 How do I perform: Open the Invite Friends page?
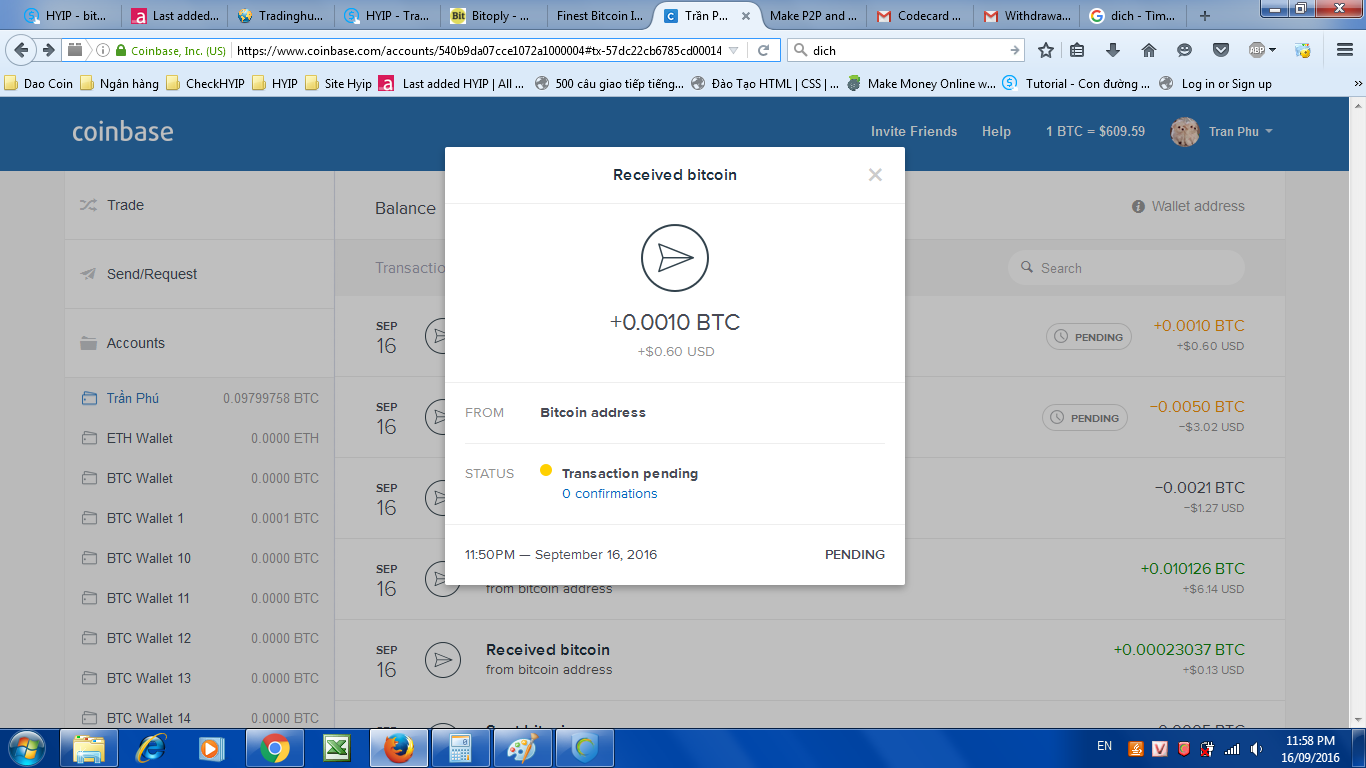pos(914,131)
